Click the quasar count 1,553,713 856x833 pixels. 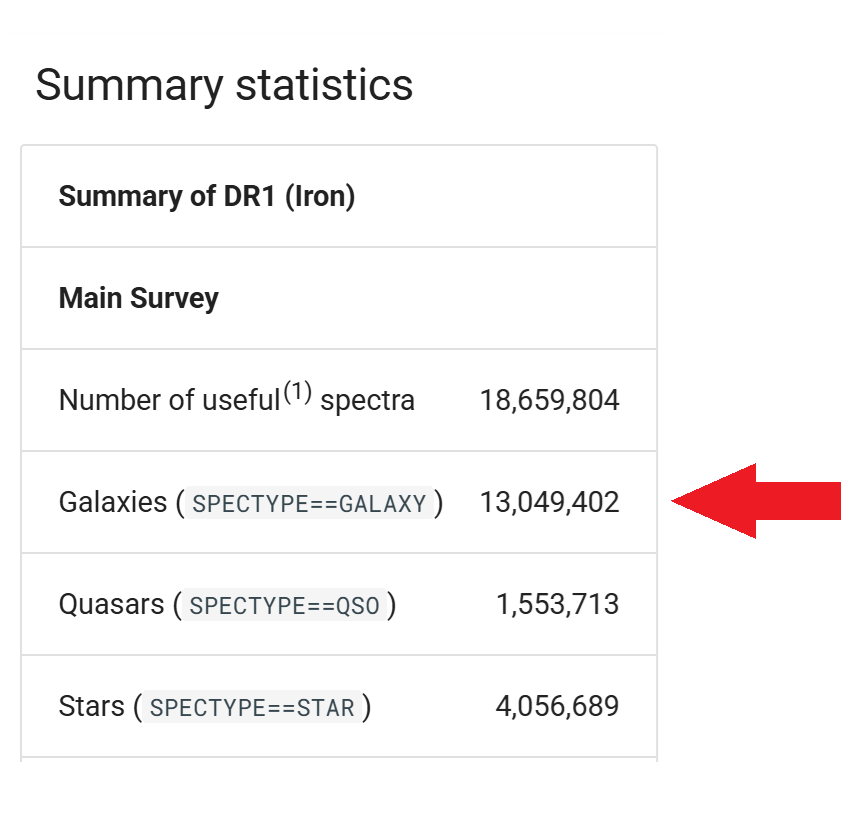557,604
